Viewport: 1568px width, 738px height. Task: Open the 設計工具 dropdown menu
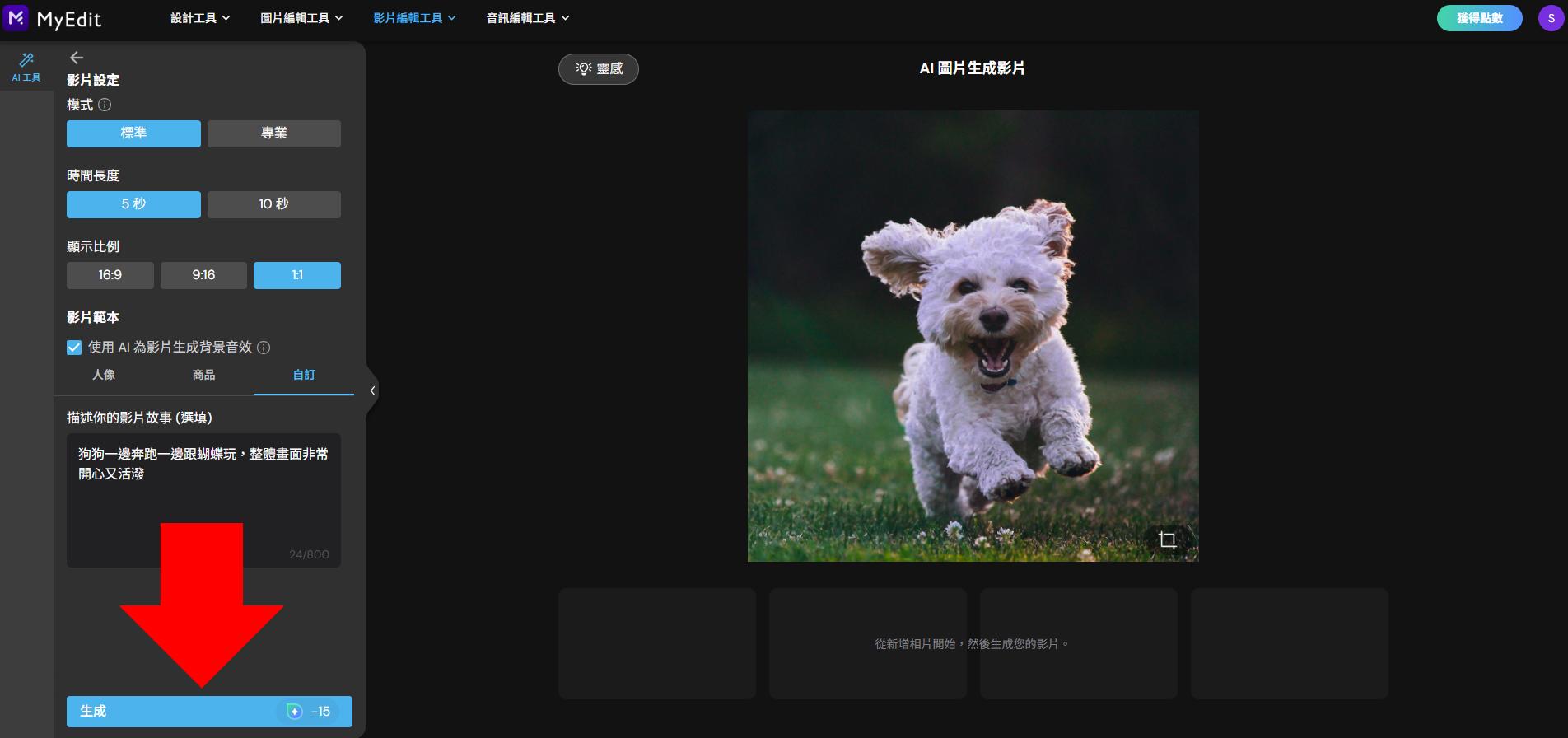tap(200, 18)
